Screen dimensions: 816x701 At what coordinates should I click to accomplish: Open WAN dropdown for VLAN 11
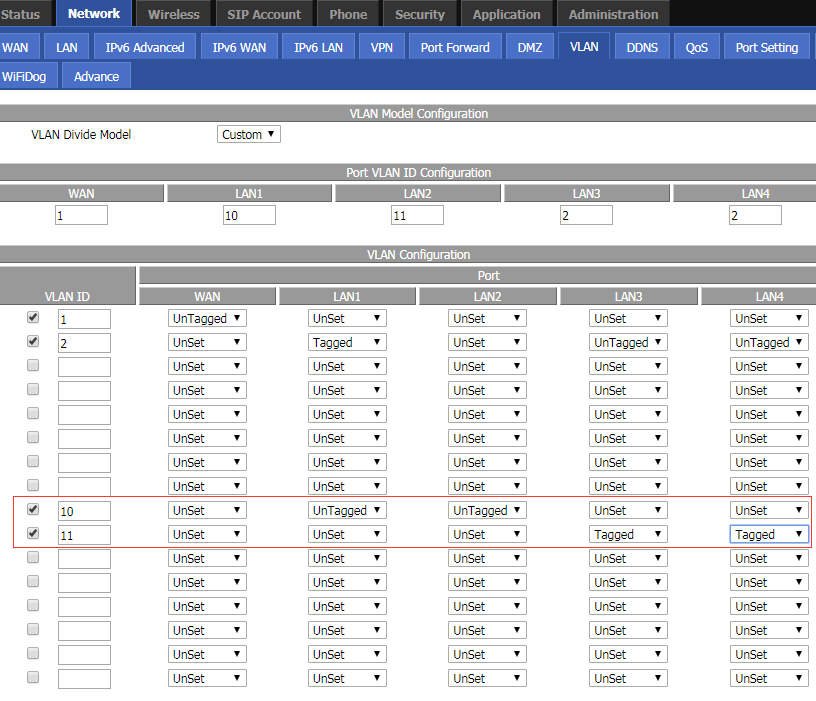click(x=207, y=534)
